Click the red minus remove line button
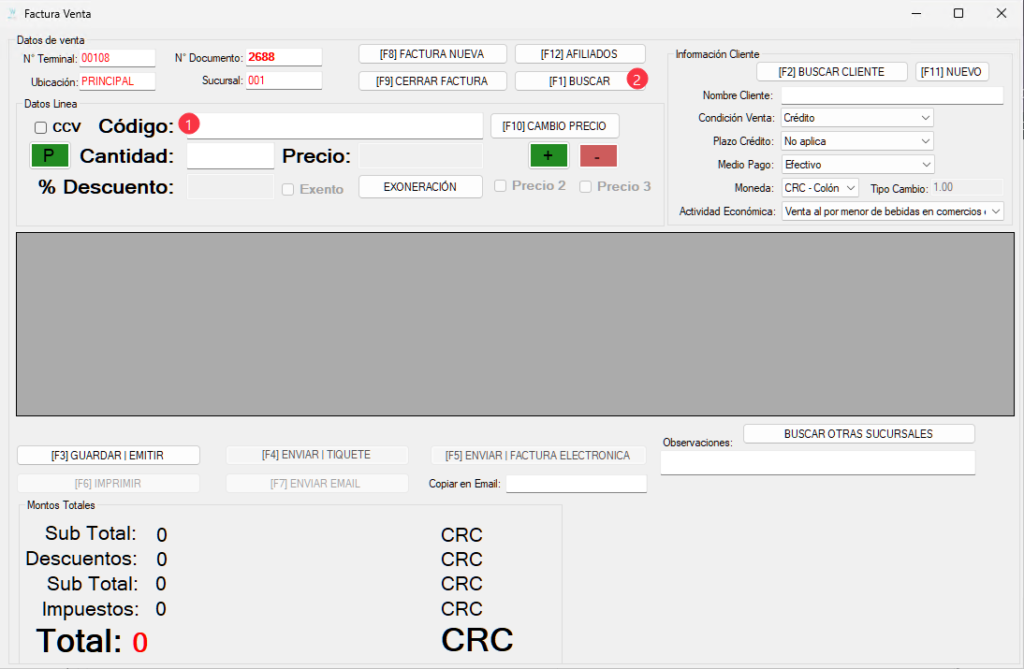Viewport: 1024px width, 669px height. tap(598, 156)
